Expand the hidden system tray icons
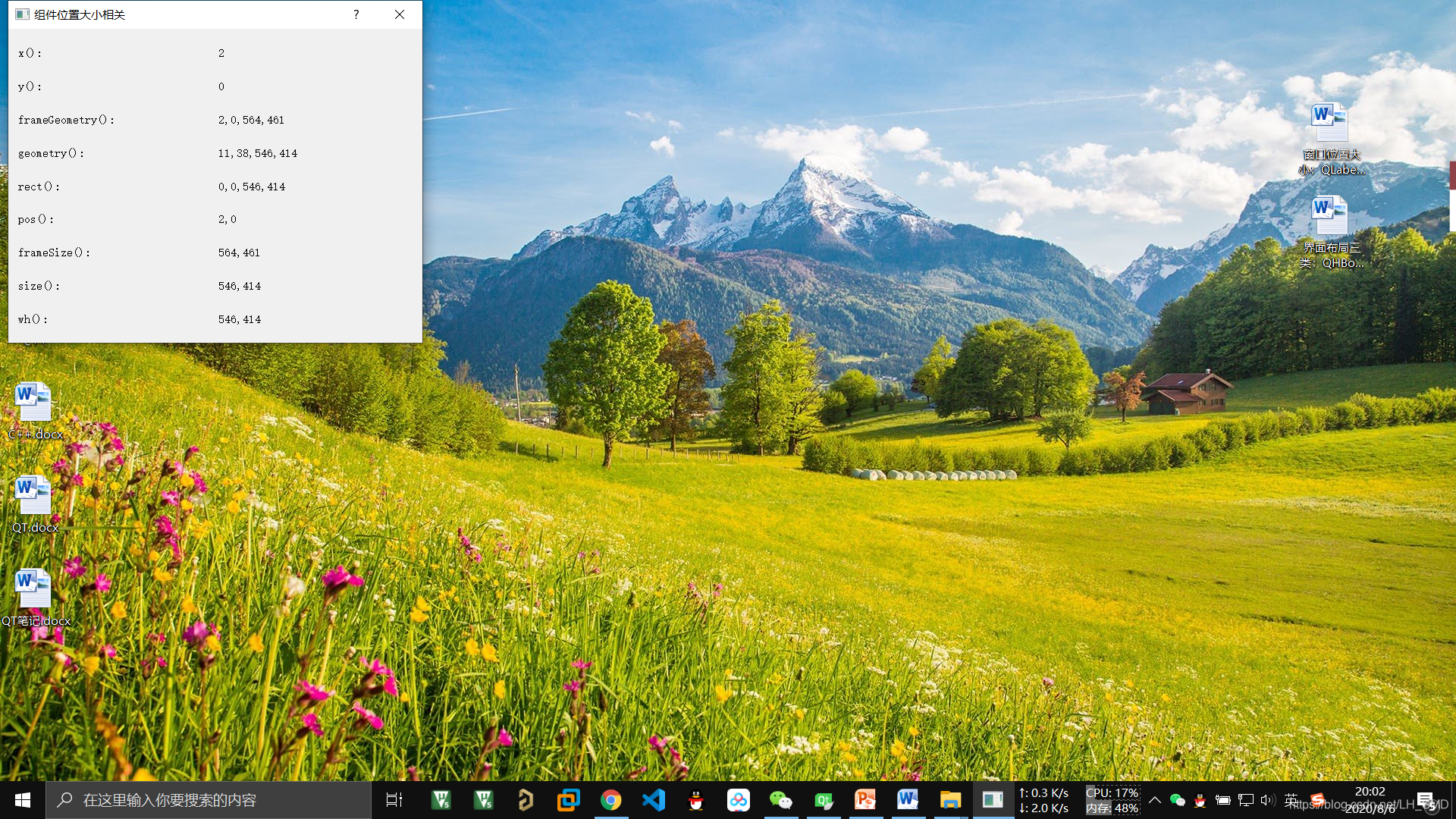Screen dimensions: 1456x819 click(1154, 800)
